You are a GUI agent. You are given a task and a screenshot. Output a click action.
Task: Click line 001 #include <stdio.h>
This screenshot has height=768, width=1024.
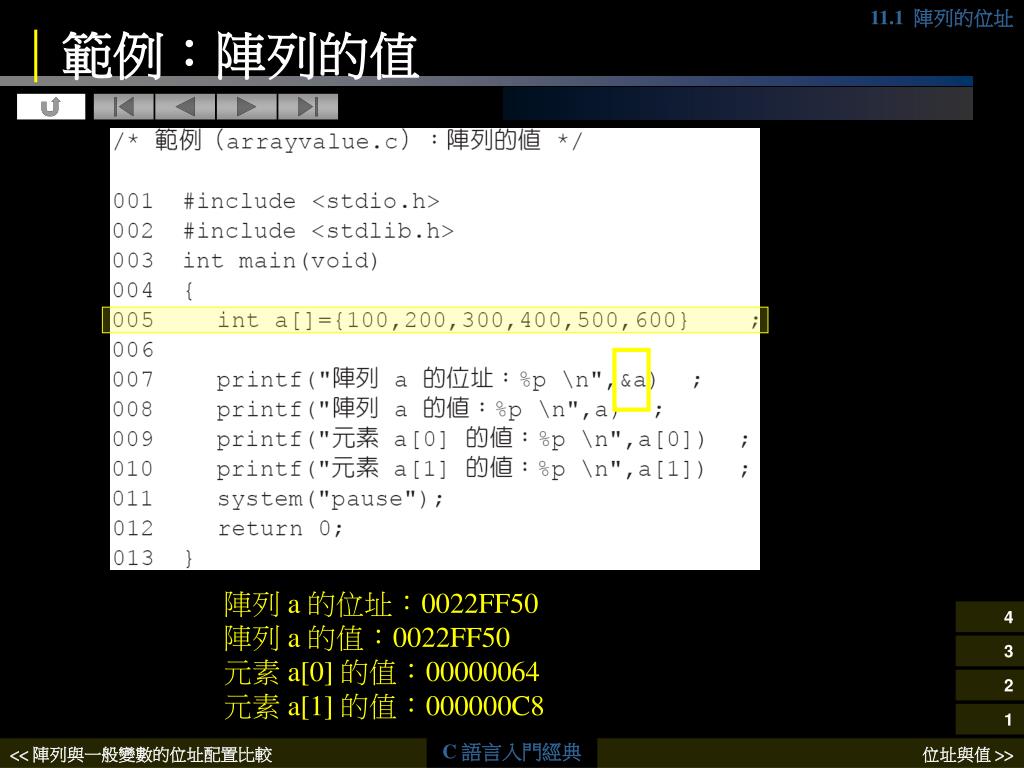[x=276, y=200]
